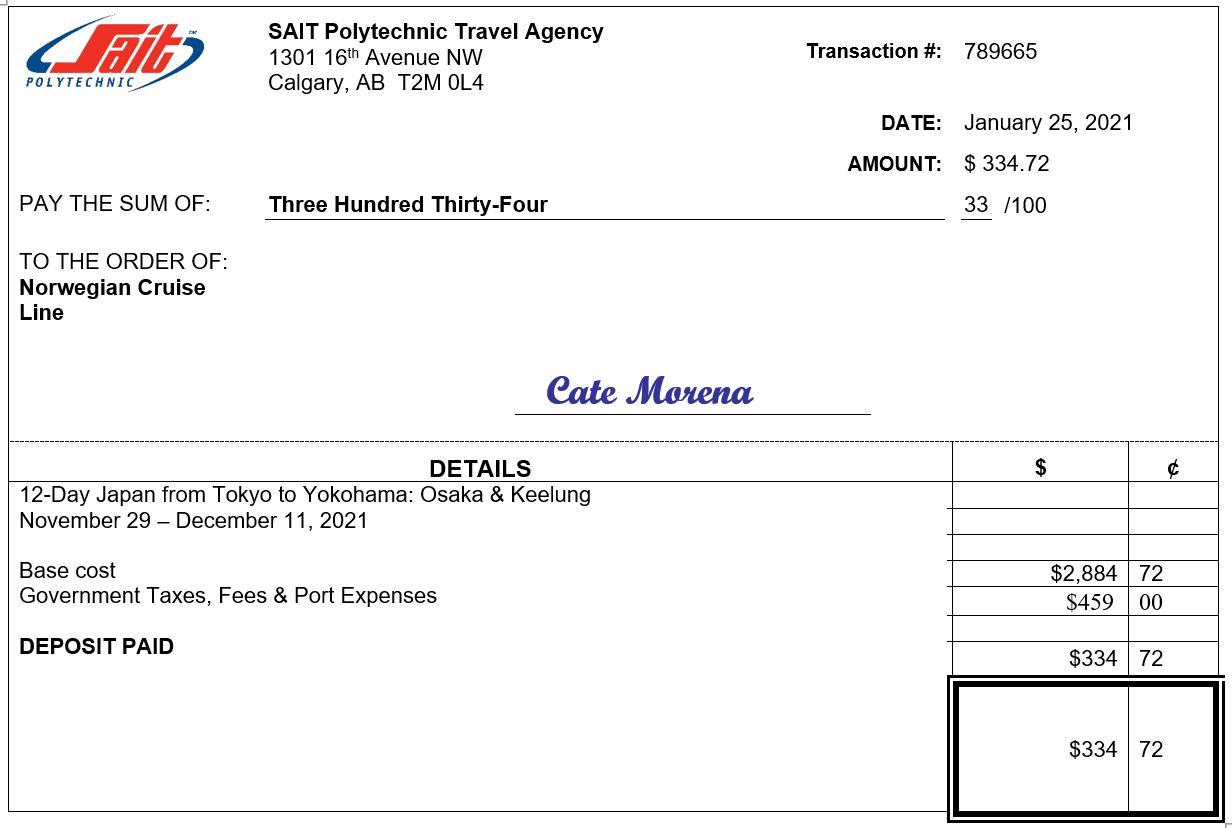Click the Base cost row label
Screen dimensions: 1232x828
(68, 571)
